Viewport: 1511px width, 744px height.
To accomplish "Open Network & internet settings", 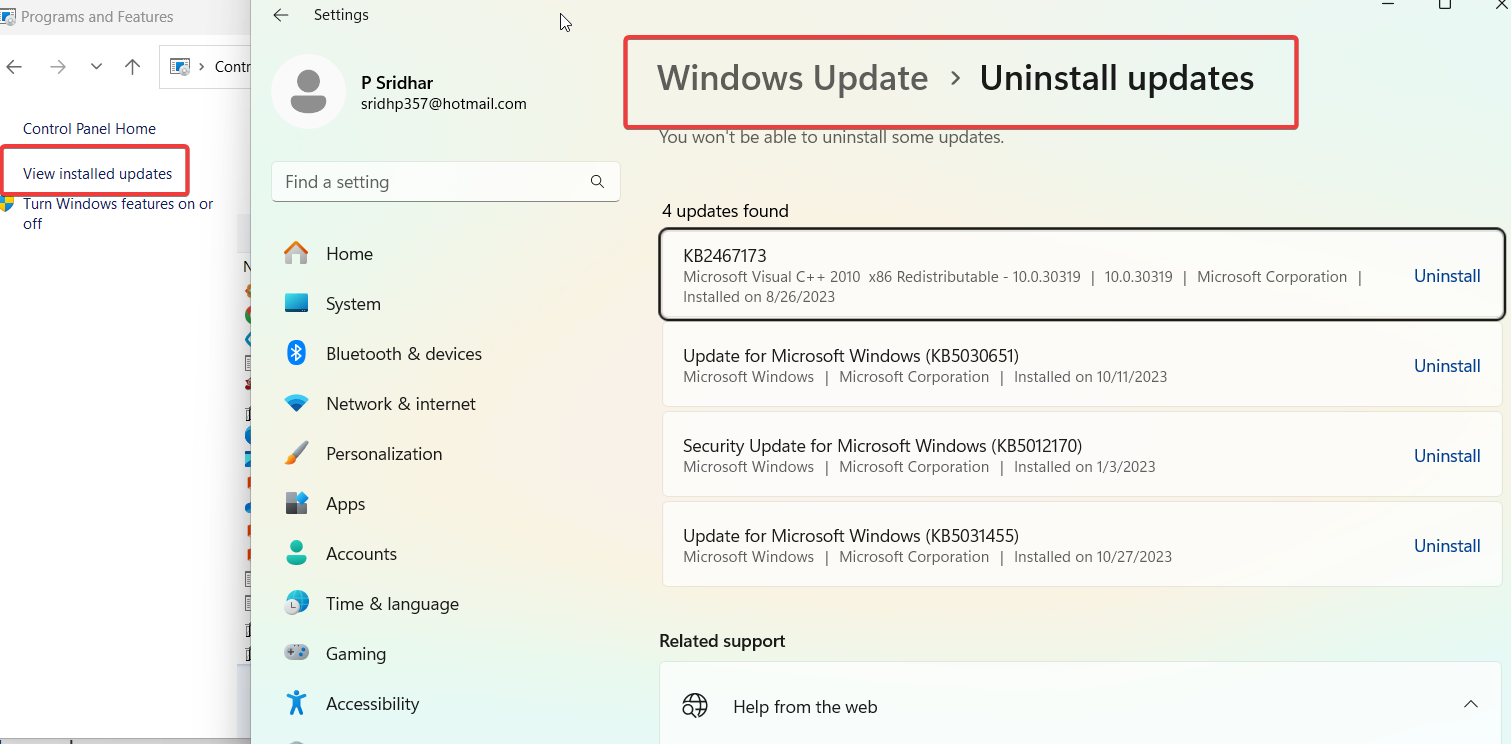I will pyautogui.click(x=401, y=403).
